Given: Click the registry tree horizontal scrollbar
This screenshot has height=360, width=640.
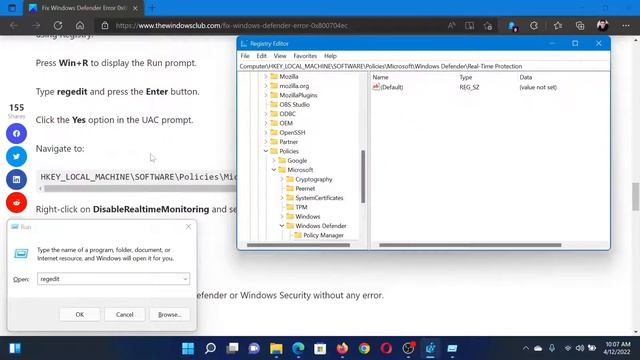Looking at the screenshot, I should pos(298,245).
